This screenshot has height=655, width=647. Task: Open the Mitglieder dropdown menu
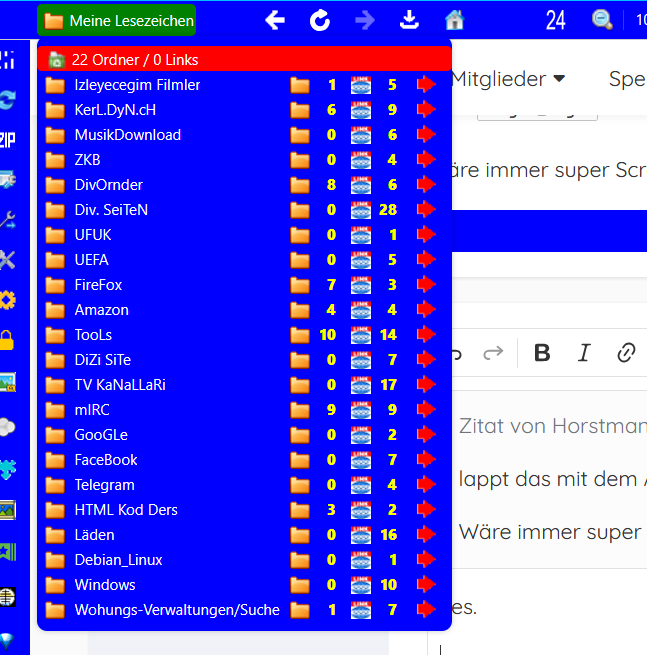[x=508, y=79]
